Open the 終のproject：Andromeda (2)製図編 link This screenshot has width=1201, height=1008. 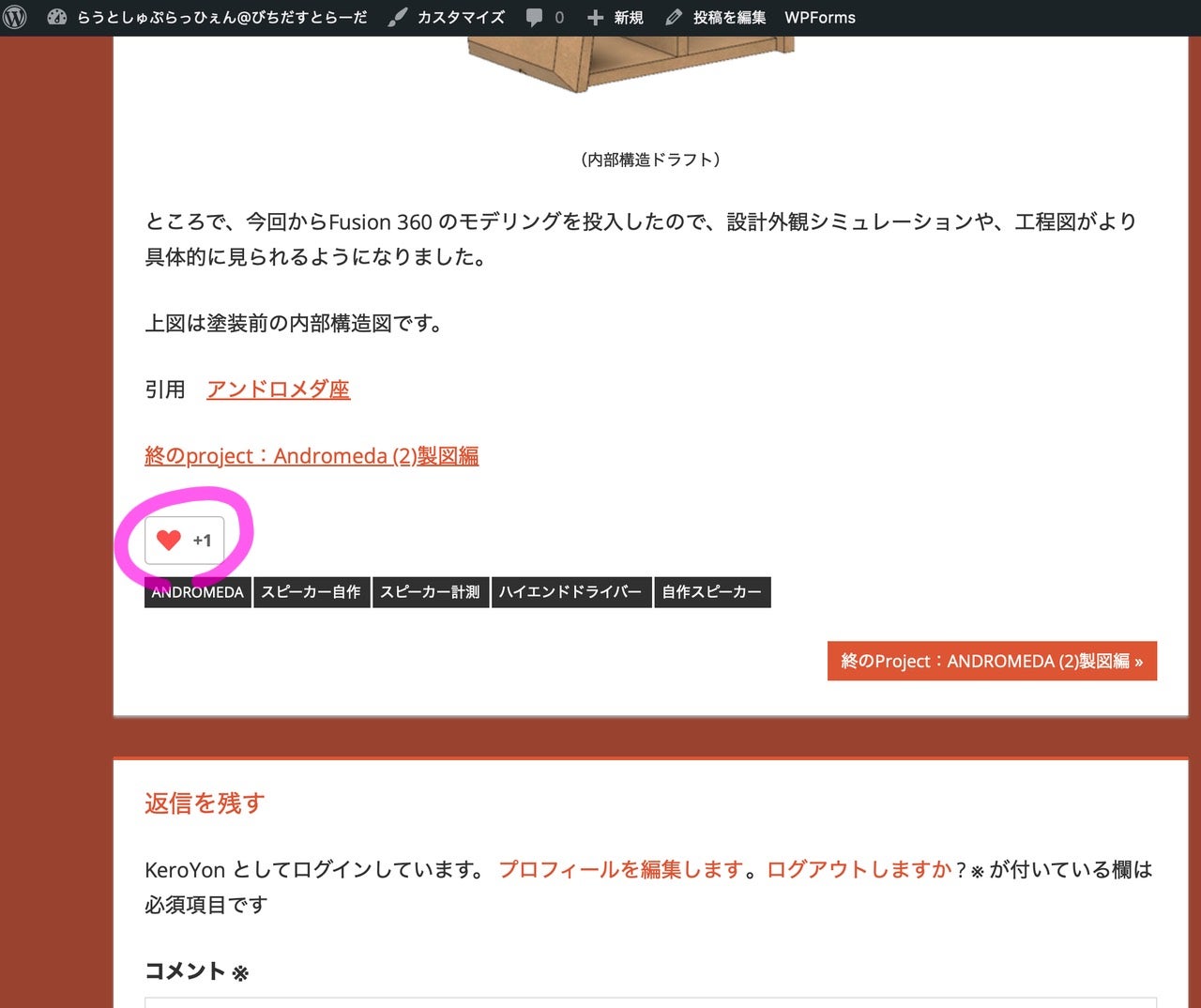[312, 455]
